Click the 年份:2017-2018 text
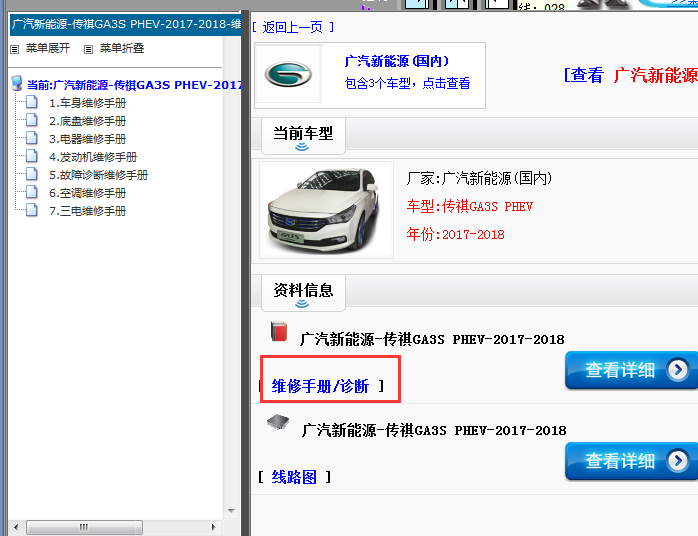698x536 pixels. (455, 235)
